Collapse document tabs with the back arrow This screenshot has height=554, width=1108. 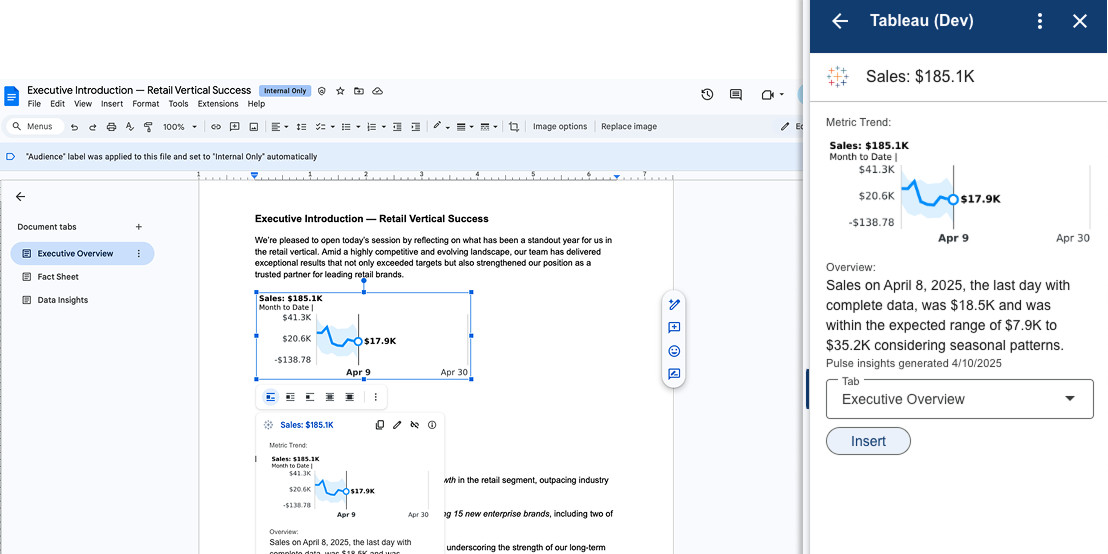(x=20, y=197)
